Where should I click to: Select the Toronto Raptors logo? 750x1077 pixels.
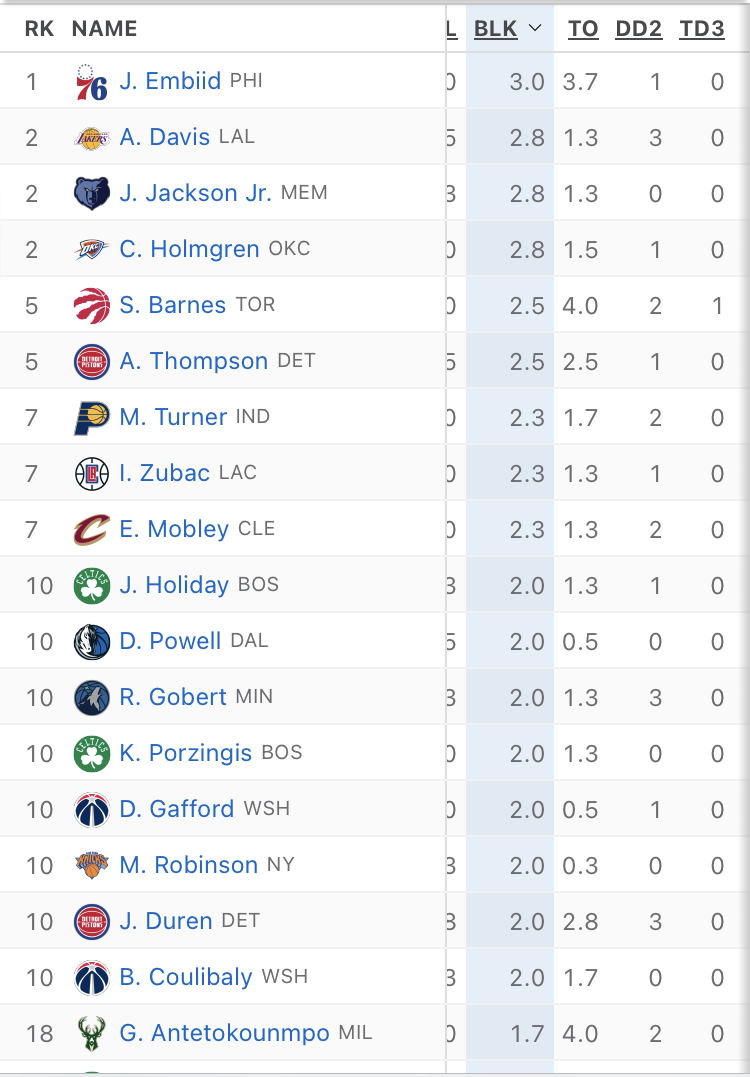pyautogui.click(x=91, y=306)
